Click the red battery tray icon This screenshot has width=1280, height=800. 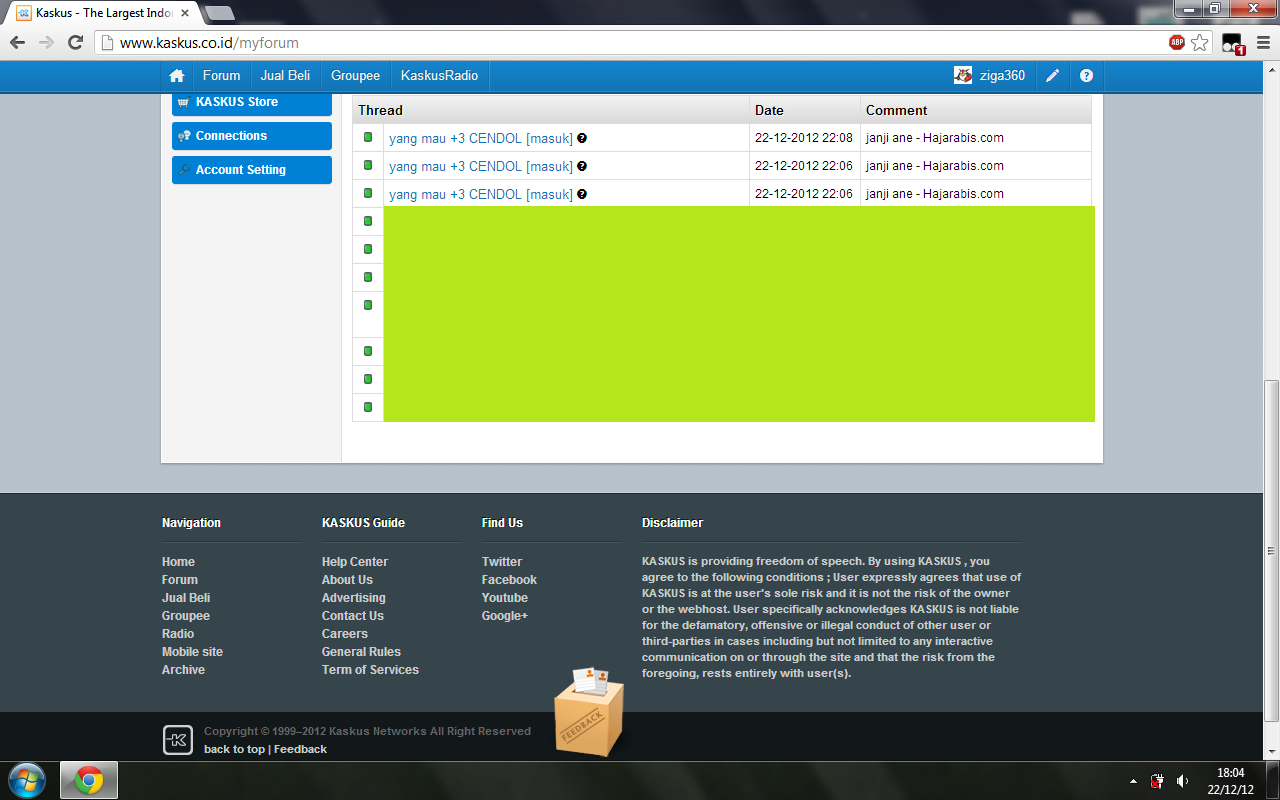pyautogui.click(x=1157, y=781)
